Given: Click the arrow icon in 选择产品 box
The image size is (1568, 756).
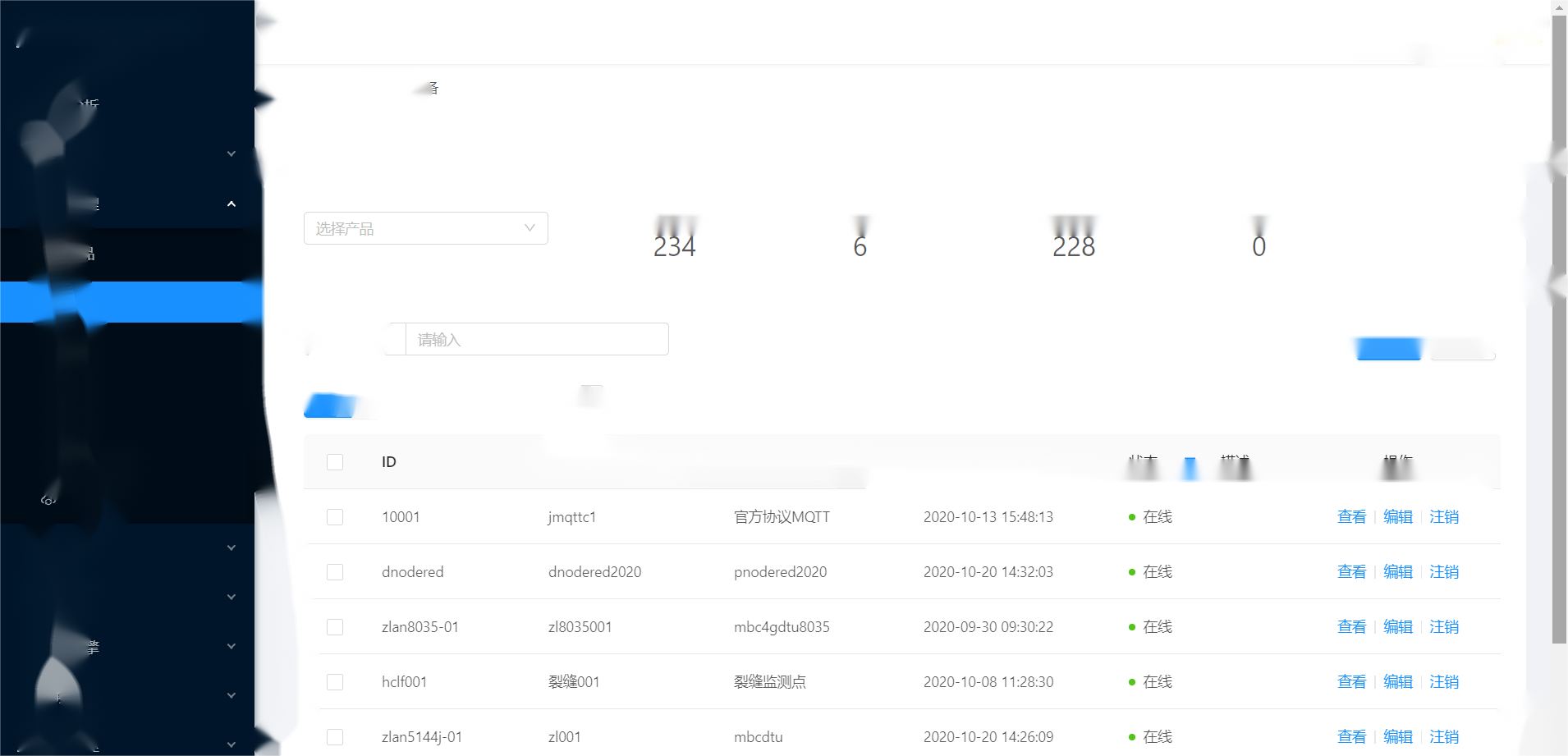Looking at the screenshot, I should [x=530, y=228].
